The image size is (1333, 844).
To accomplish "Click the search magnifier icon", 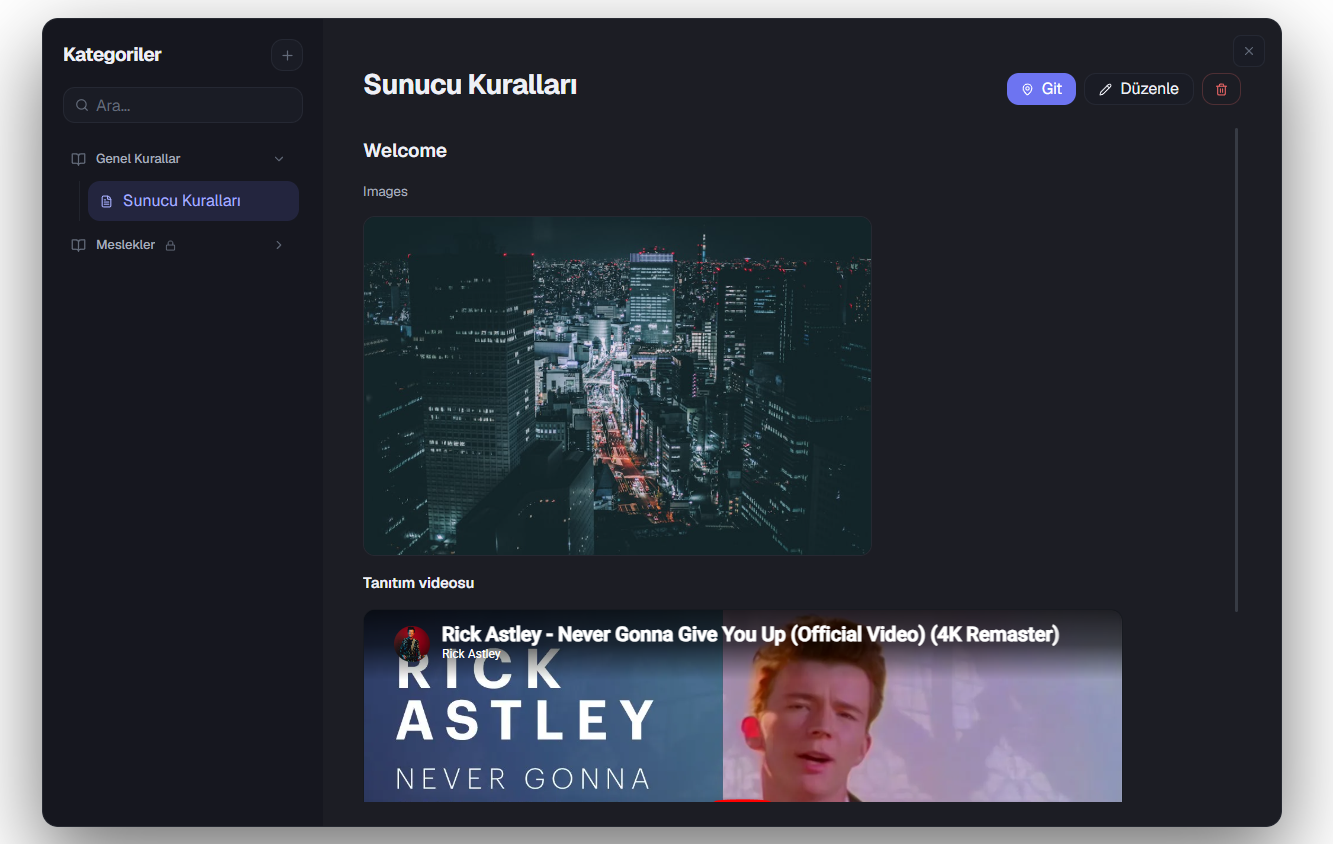I will tap(82, 105).
